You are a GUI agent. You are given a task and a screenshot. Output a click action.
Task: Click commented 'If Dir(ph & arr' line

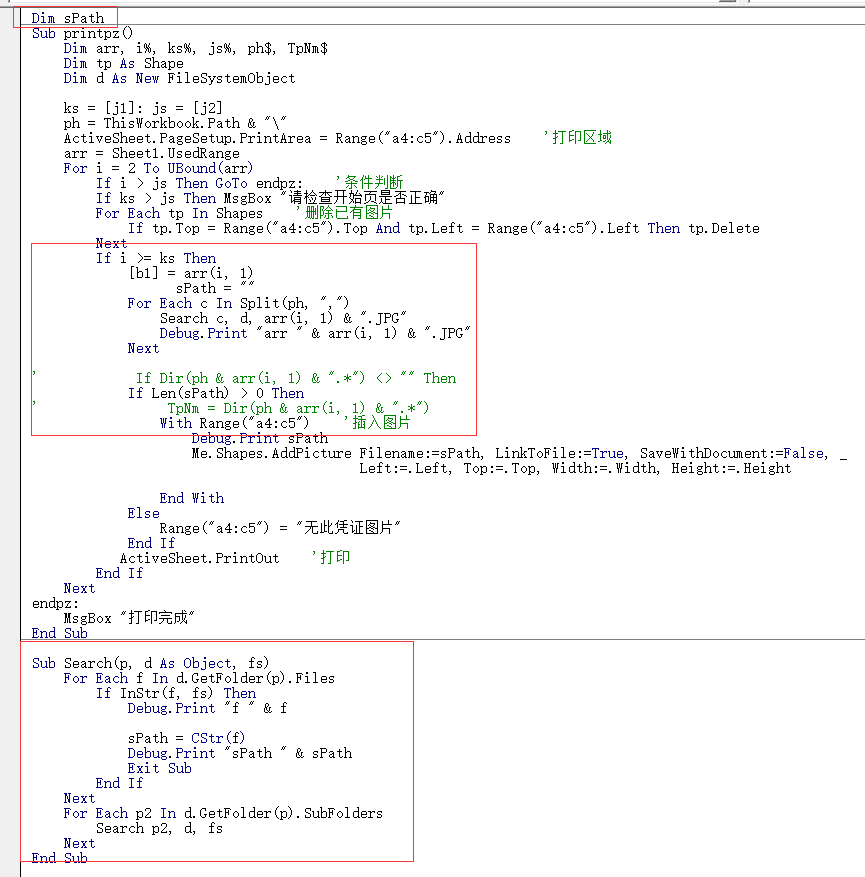point(296,379)
